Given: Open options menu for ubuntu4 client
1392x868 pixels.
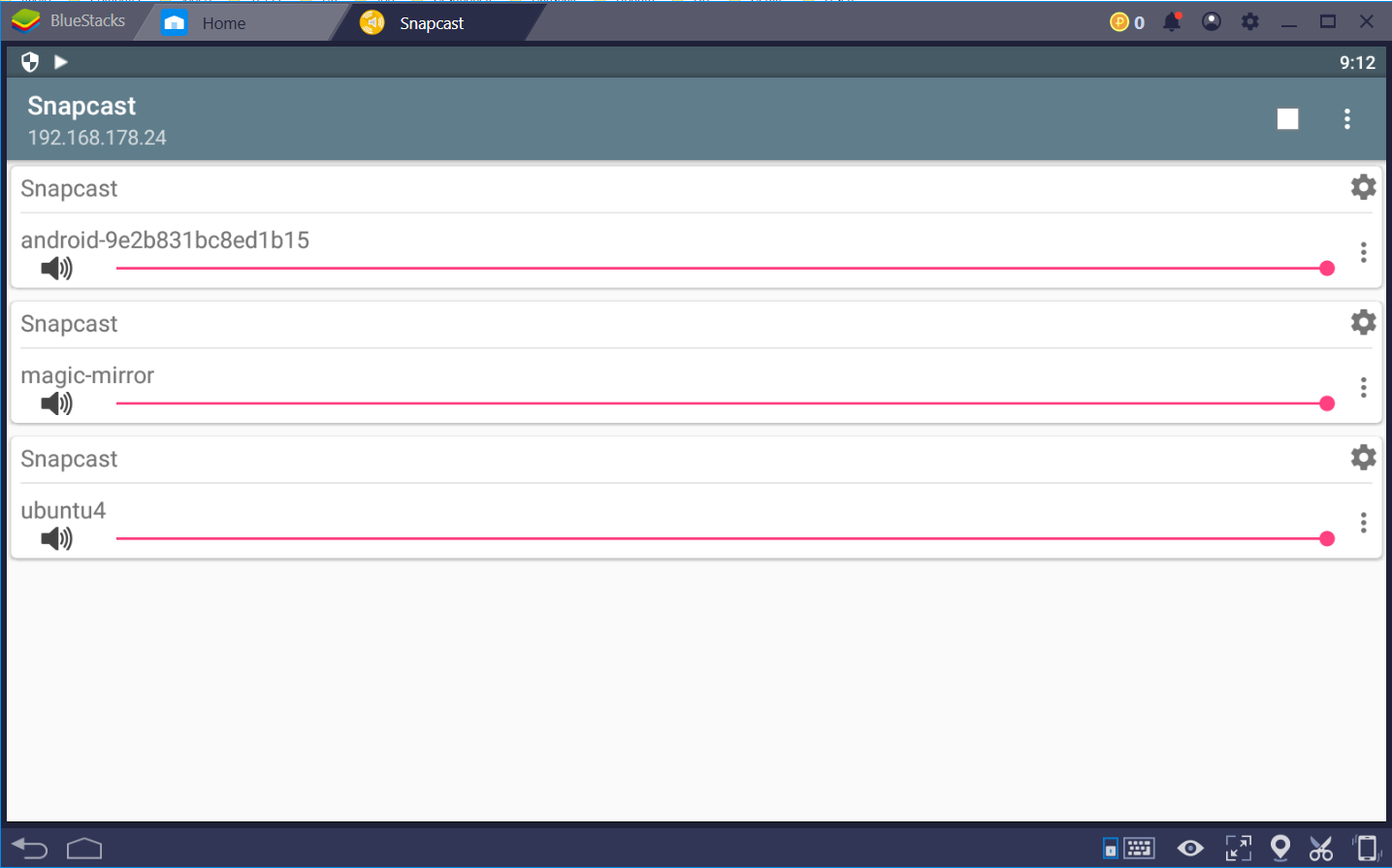Looking at the screenshot, I should 1363,522.
